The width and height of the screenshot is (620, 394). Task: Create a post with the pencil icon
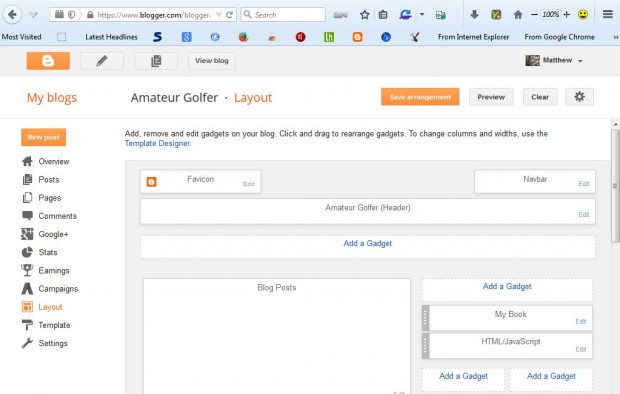point(102,61)
